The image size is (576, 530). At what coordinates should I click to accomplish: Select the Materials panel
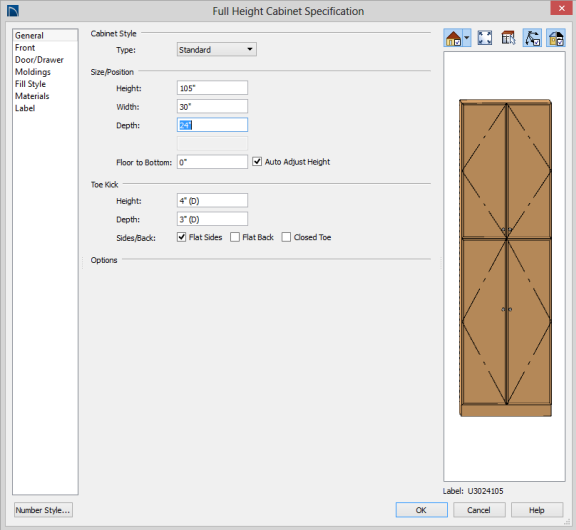point(32,96)
